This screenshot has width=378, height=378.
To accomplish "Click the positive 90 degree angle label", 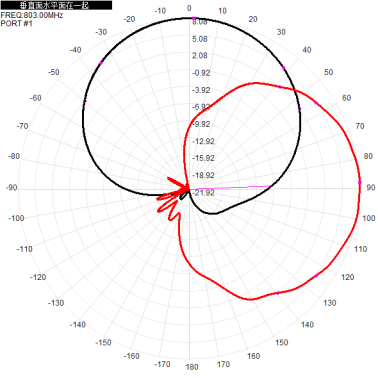I will tap(371, 188).
